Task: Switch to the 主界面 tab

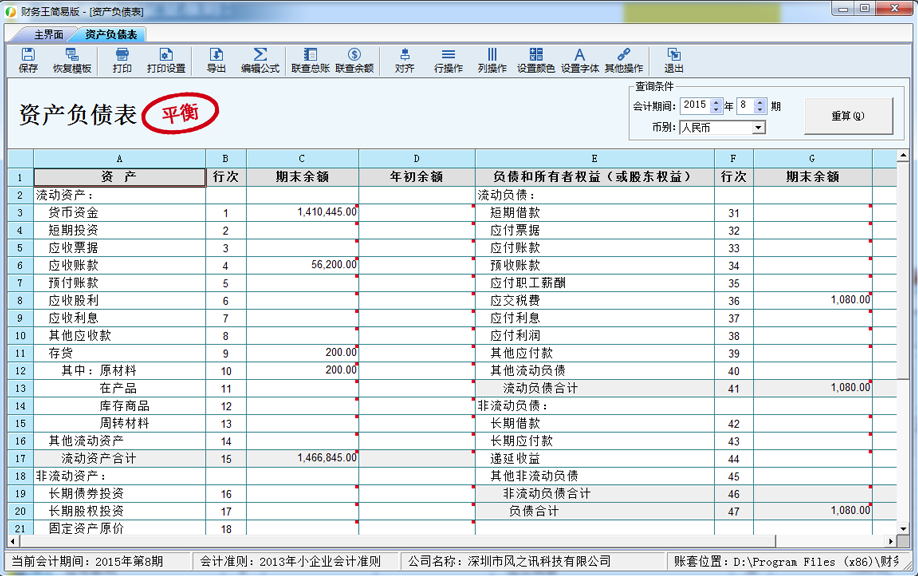Action: point(49,34)
